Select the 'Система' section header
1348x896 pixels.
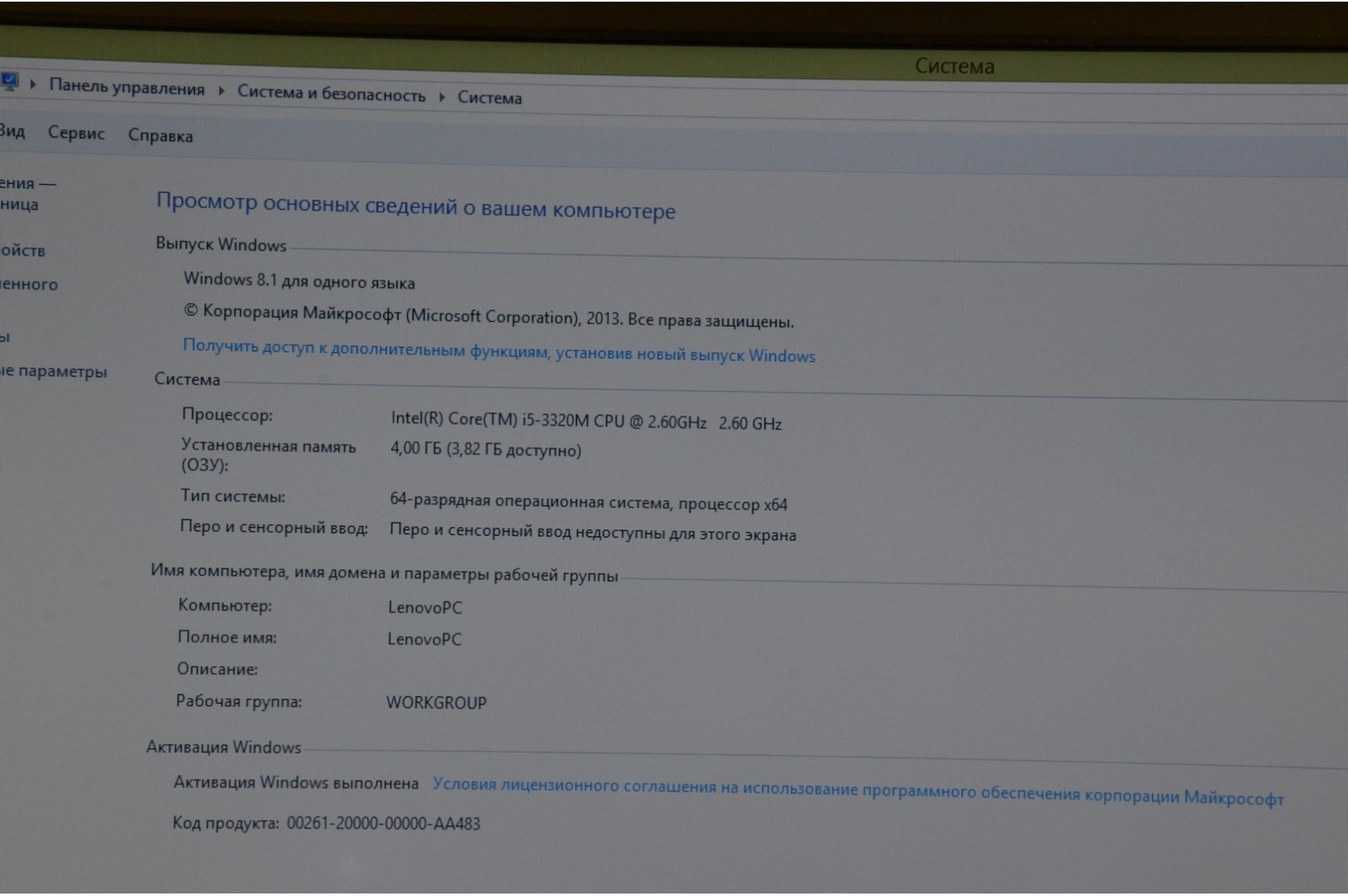(187, 378)
